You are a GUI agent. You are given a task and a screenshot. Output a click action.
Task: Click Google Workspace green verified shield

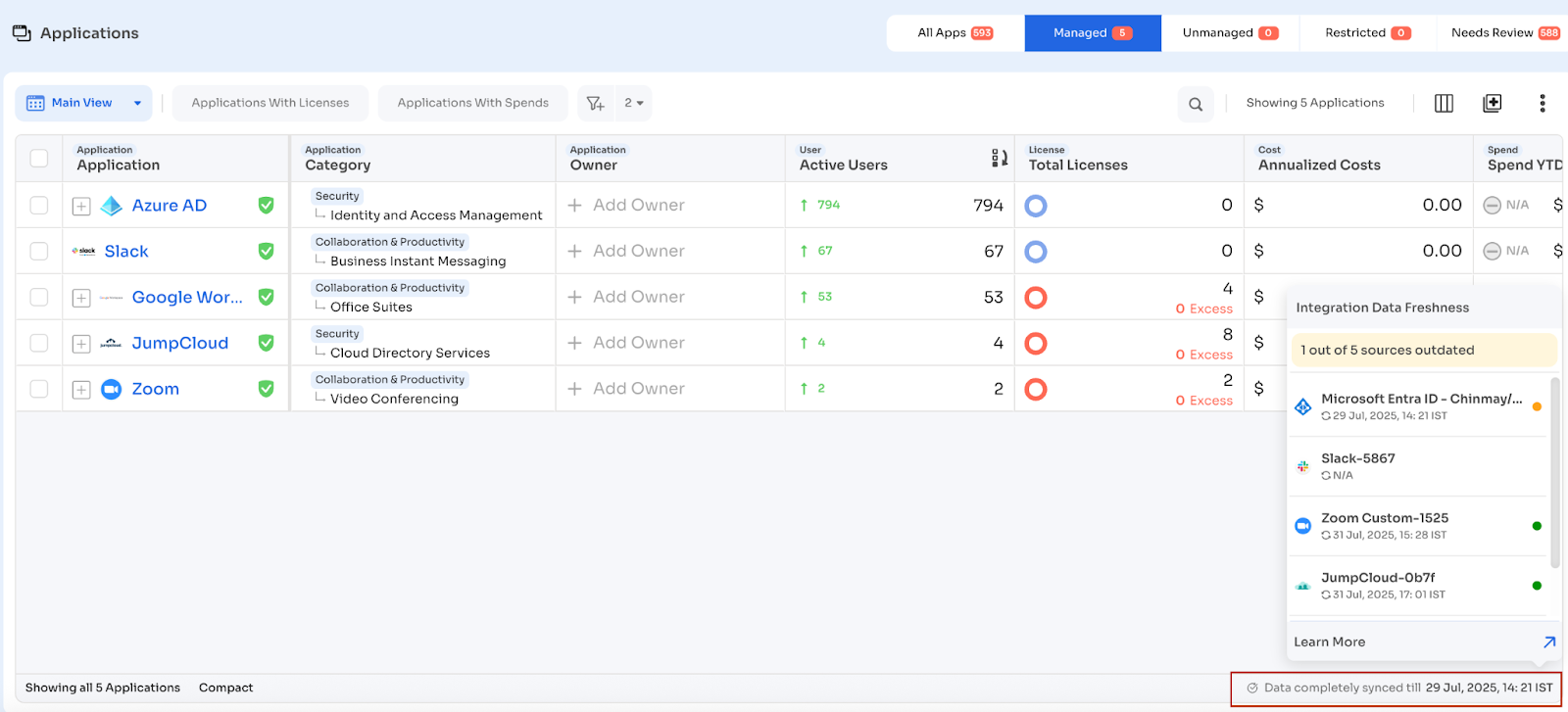266,297
